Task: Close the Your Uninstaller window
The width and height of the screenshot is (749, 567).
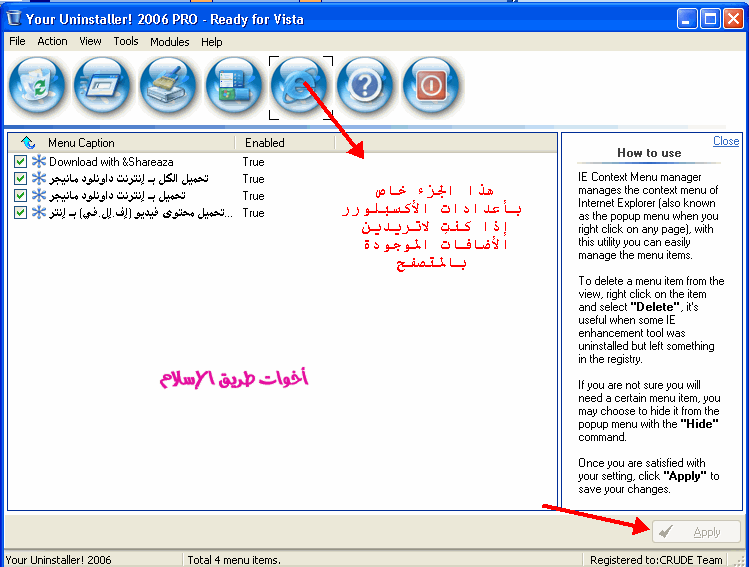Action: (733, 19)
